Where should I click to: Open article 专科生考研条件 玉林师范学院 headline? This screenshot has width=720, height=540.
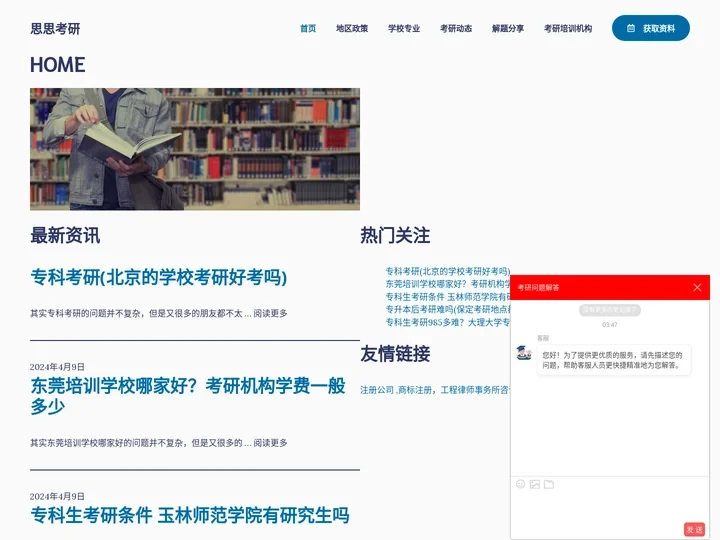190,515
